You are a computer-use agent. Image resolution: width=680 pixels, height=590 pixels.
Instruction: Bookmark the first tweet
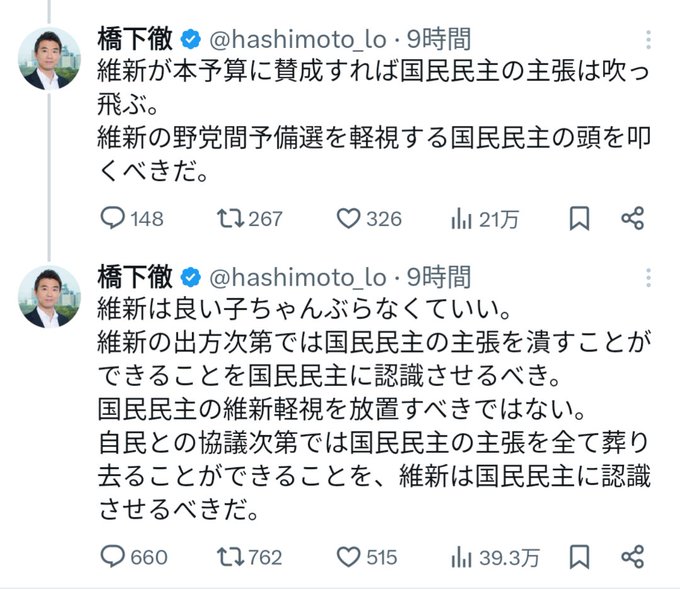tap(579, 218)
